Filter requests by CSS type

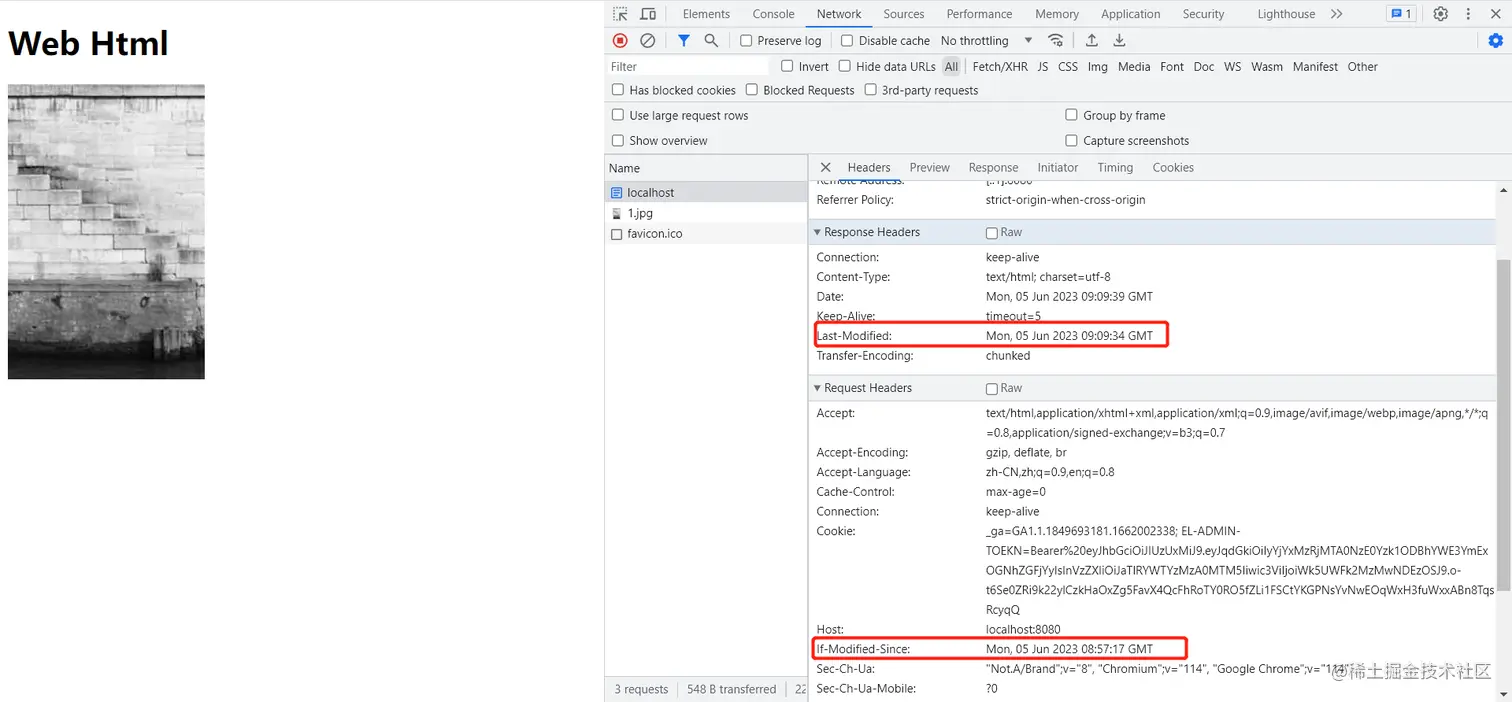pyautogui.click(x=1068, y=66)
